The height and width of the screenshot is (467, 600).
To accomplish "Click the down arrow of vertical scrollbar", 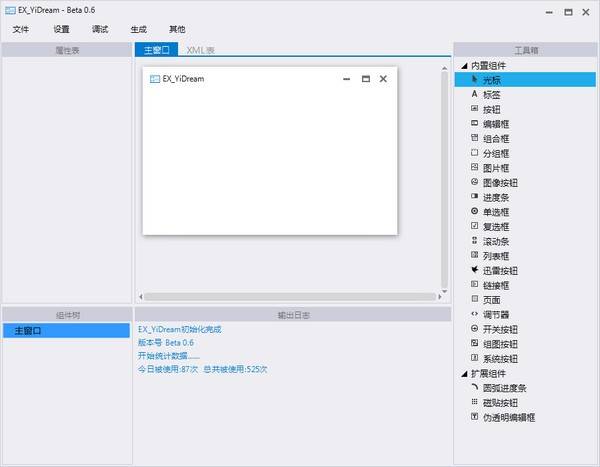I will click(x=444, y=291).
